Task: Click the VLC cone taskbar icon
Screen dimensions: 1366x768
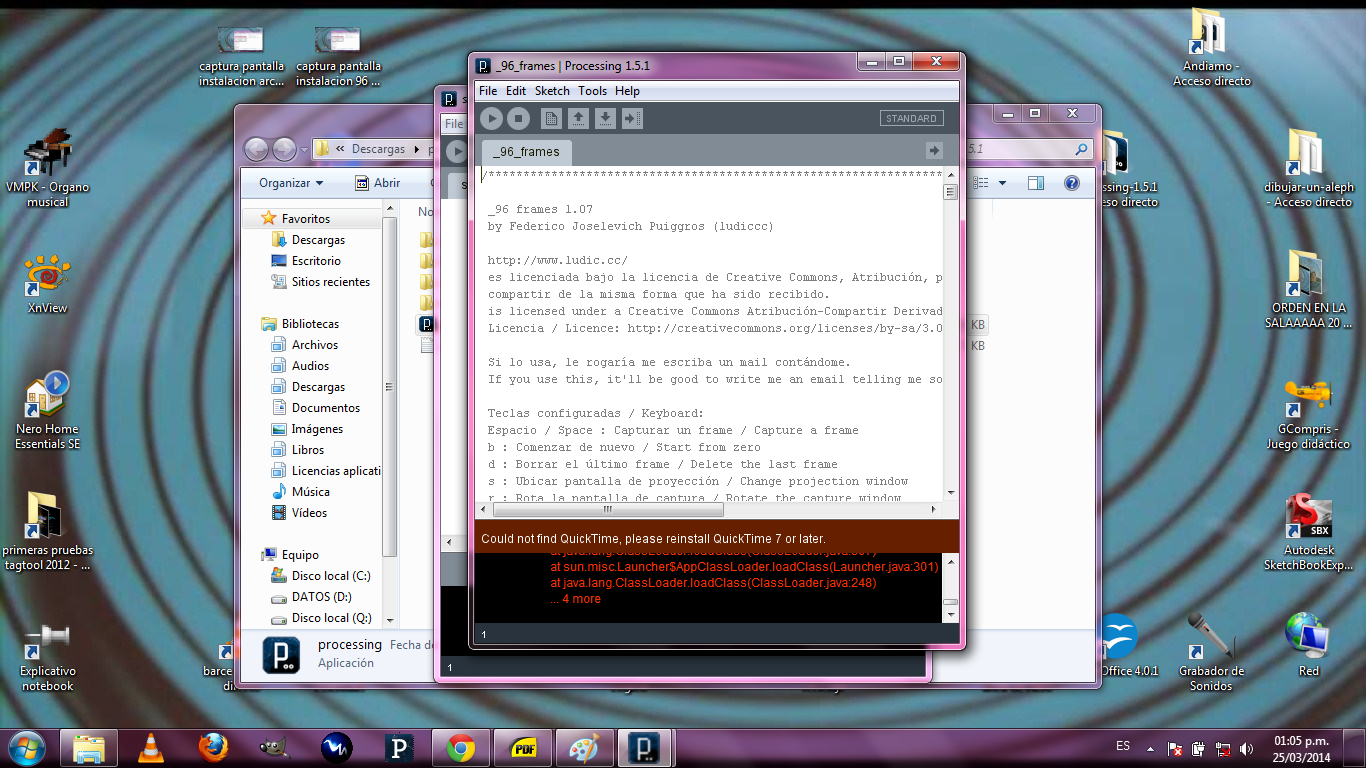Action: click(x=150, y=748)
